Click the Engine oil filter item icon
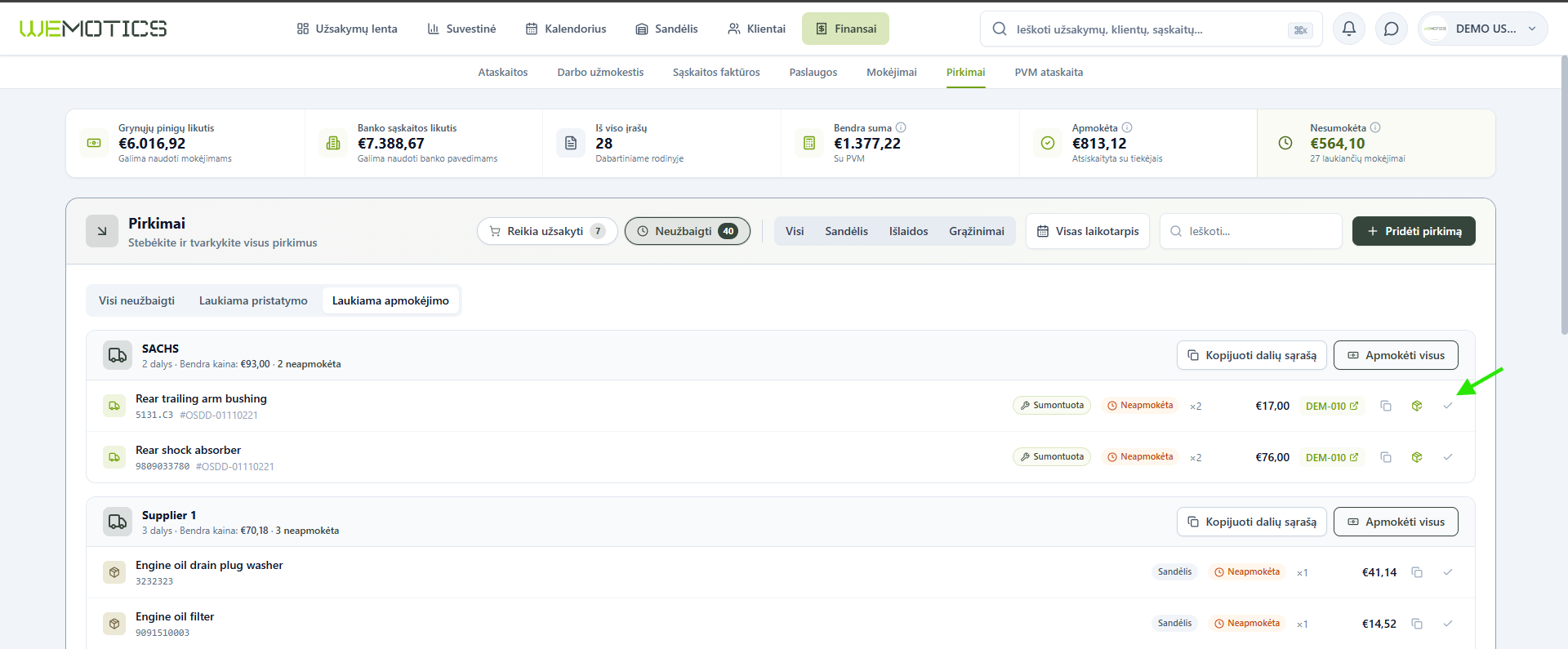 click(x=114, y=624)
